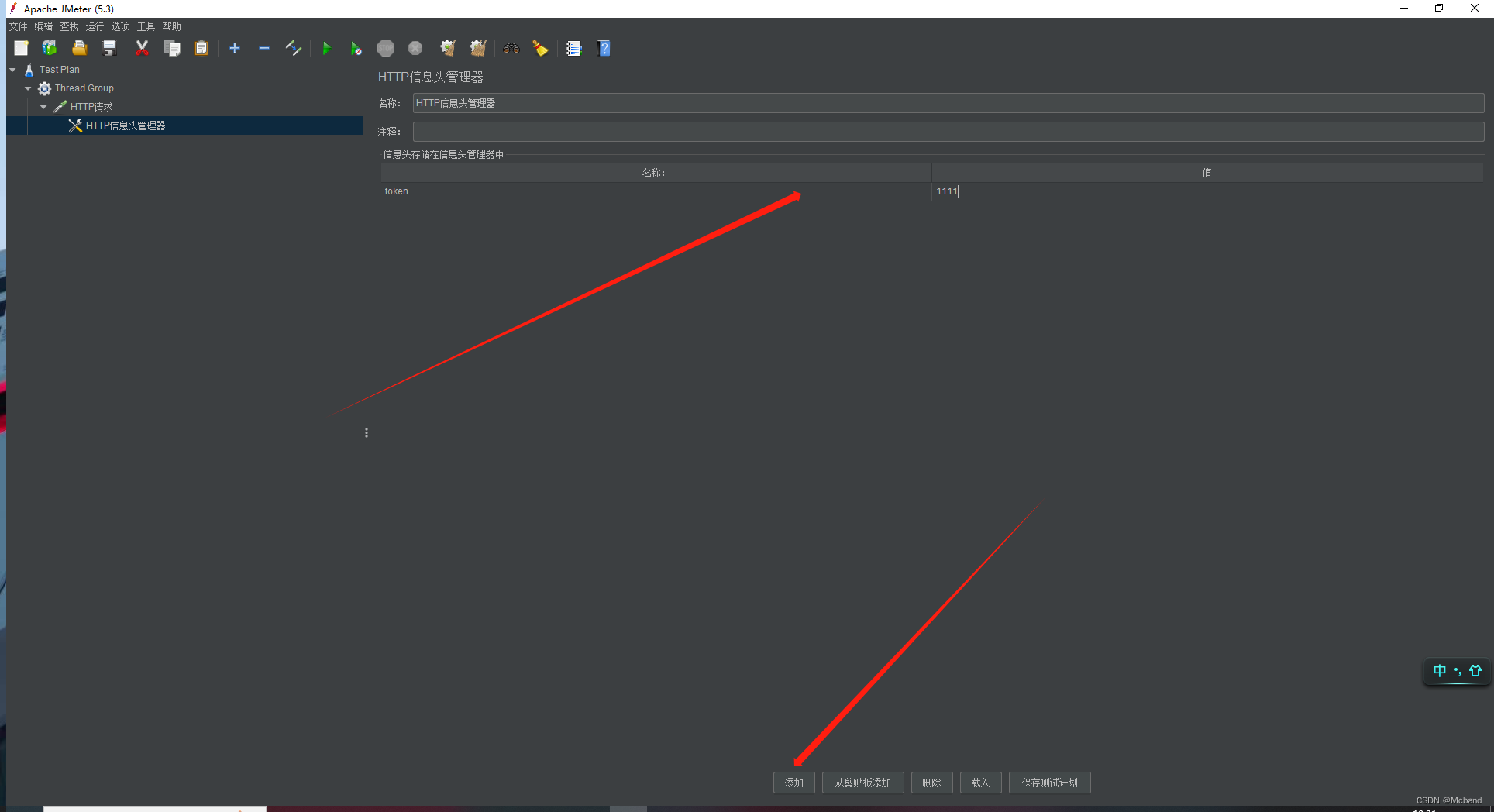Click the Open file folder icon
1494x812 pixels.
coord(79,48)
